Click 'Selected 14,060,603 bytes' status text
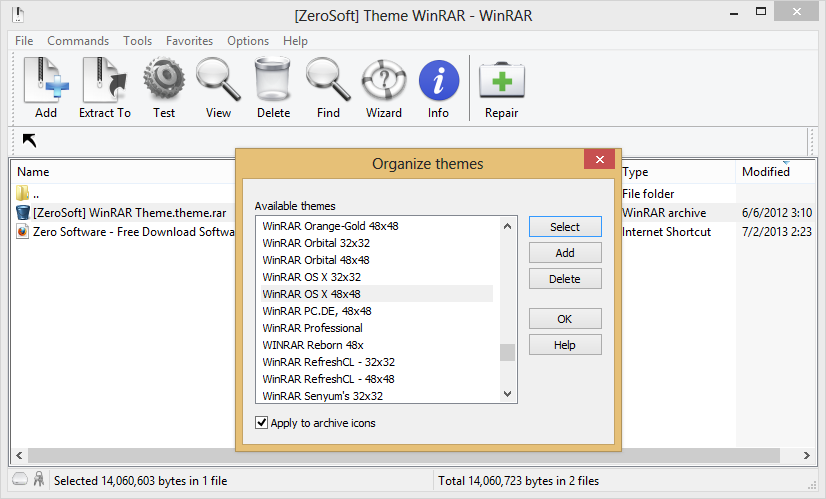The image size is (826, 499). 140,481
